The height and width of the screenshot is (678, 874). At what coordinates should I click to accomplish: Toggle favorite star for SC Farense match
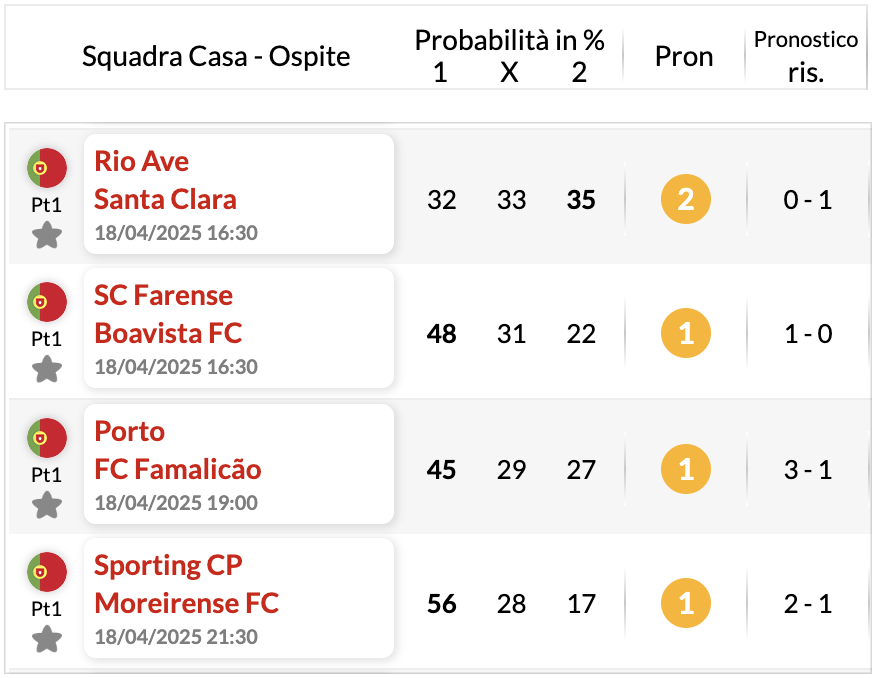(x=47, y=370)
